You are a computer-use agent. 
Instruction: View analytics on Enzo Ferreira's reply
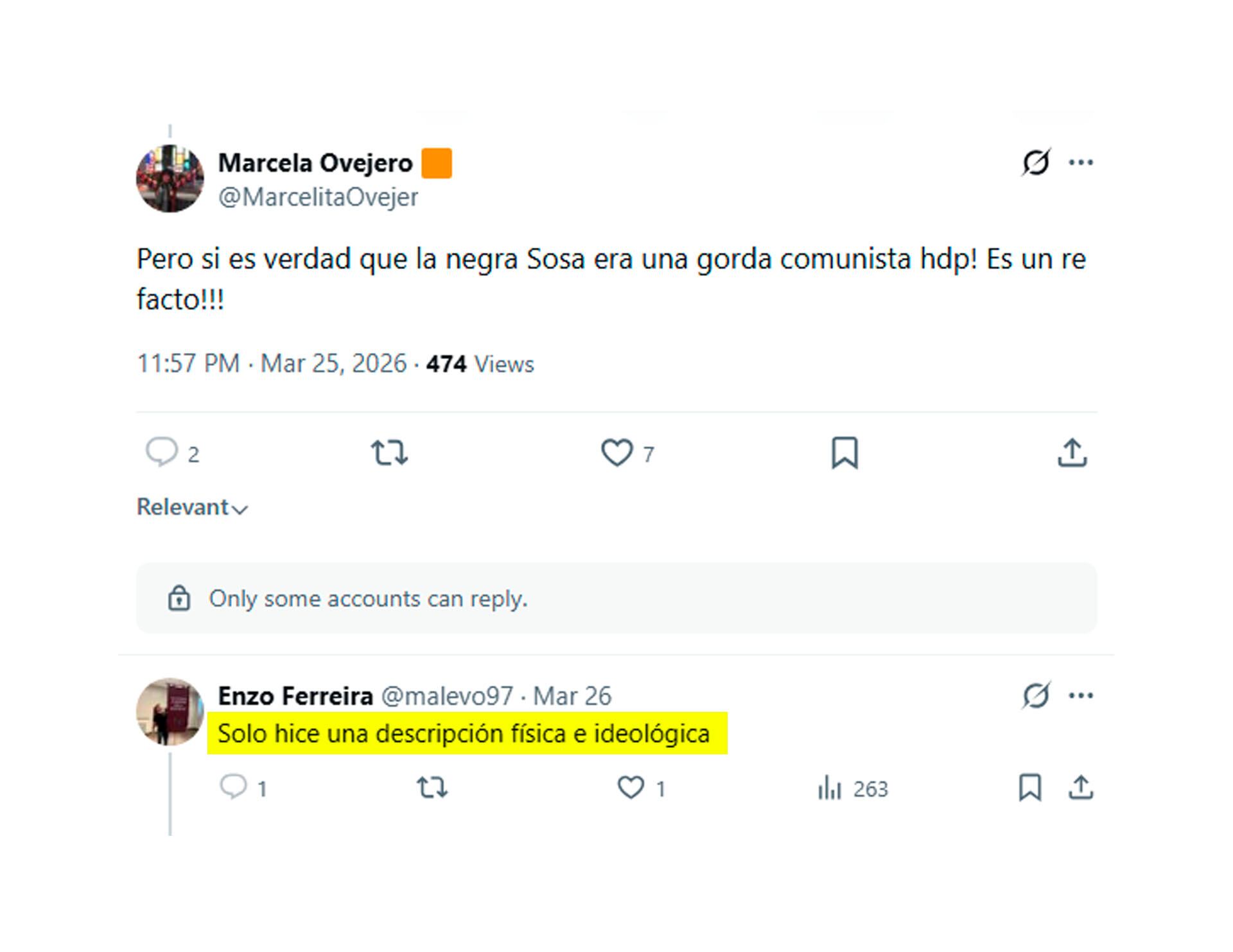830,789
